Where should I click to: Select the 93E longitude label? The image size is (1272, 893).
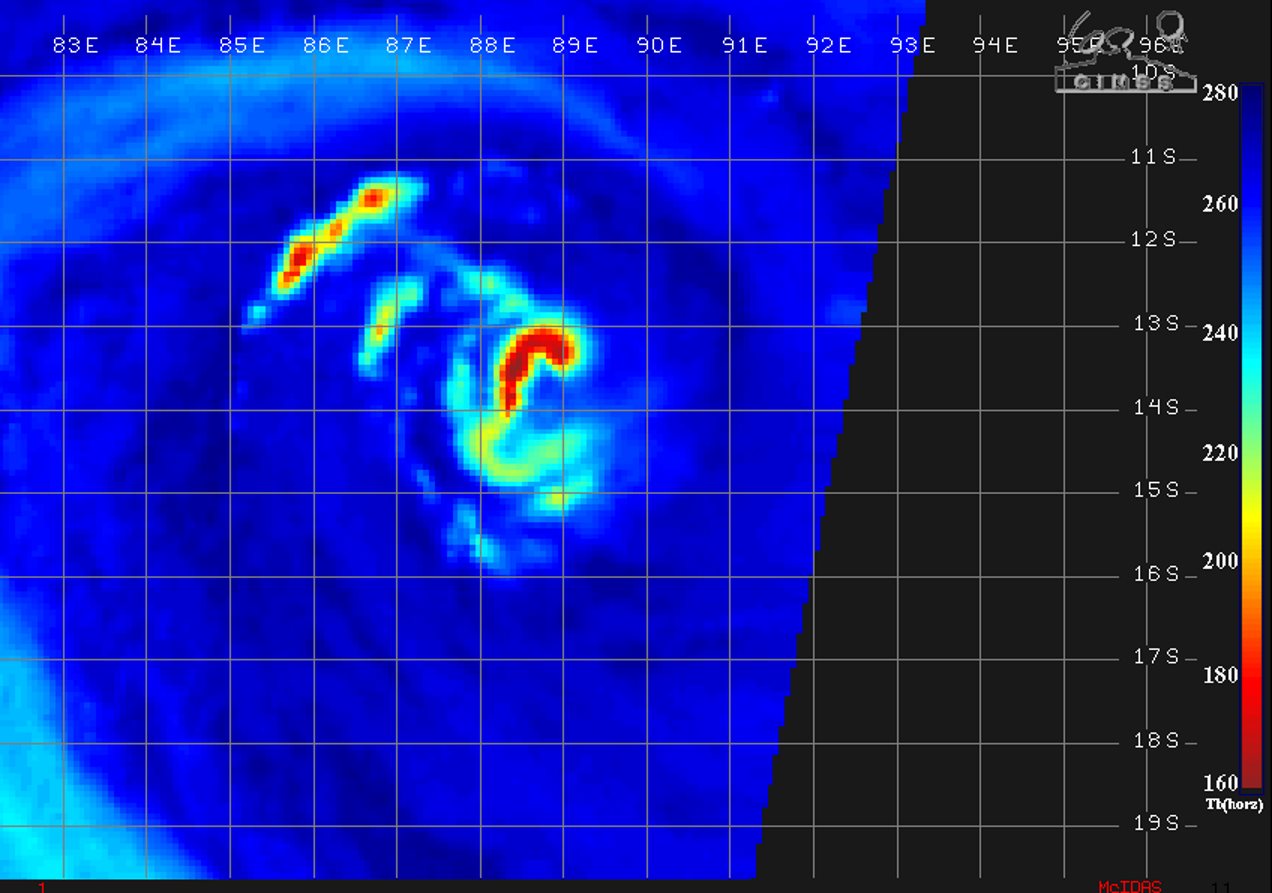tap(912, 45)
